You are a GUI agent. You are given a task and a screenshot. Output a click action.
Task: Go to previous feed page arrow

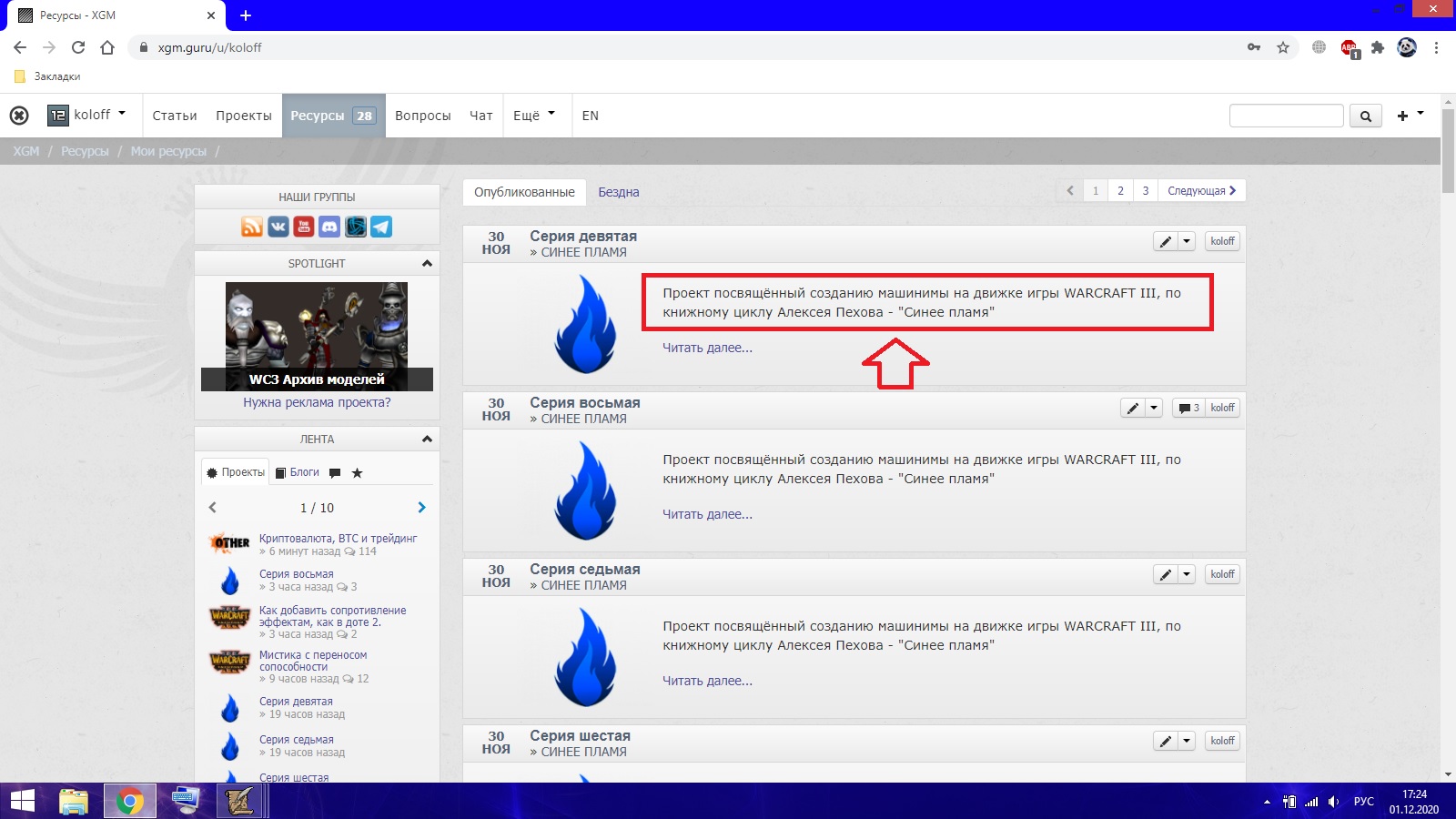(x=213, y=508)
